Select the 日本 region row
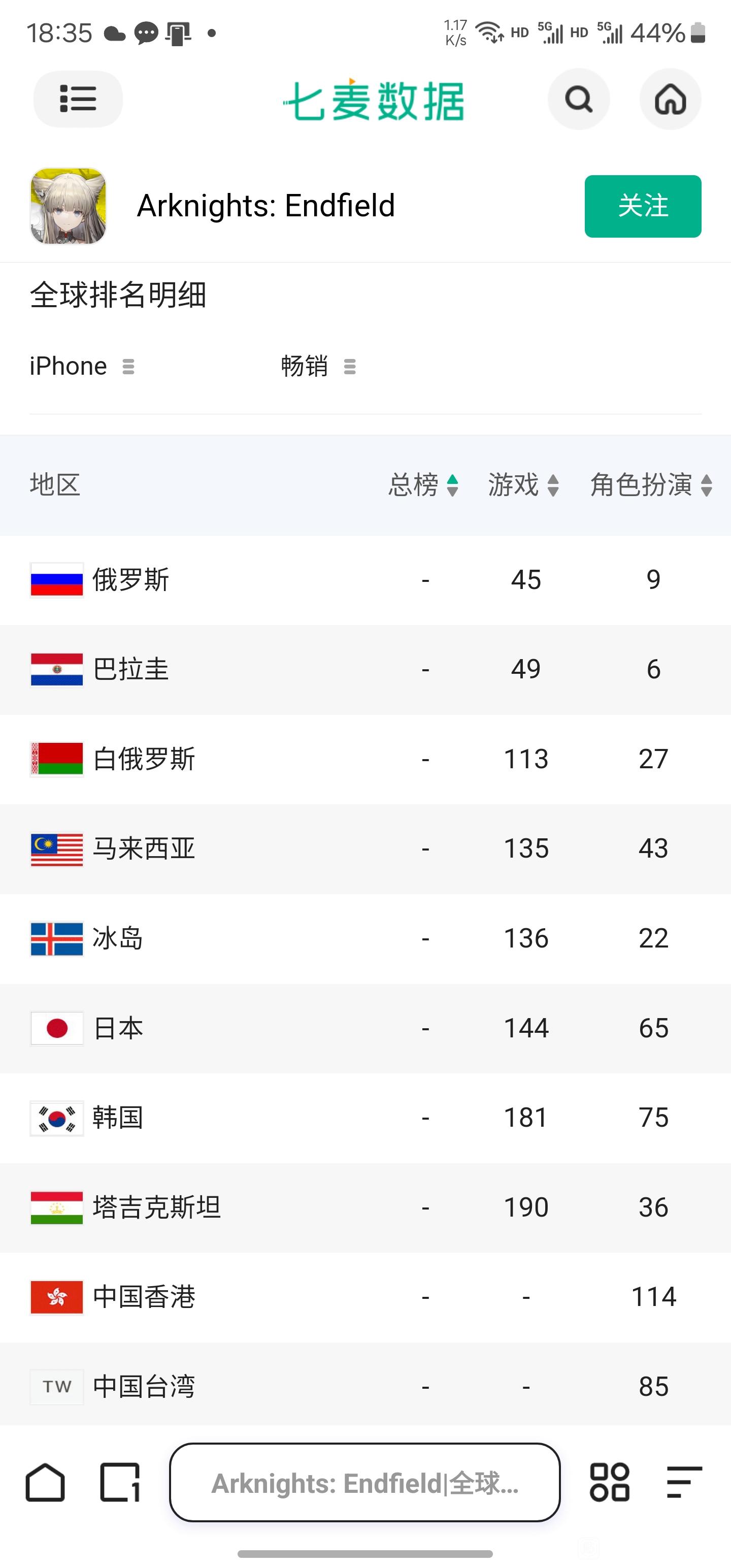Viewport: 731px width, 1568px height. click(365, 1029)
